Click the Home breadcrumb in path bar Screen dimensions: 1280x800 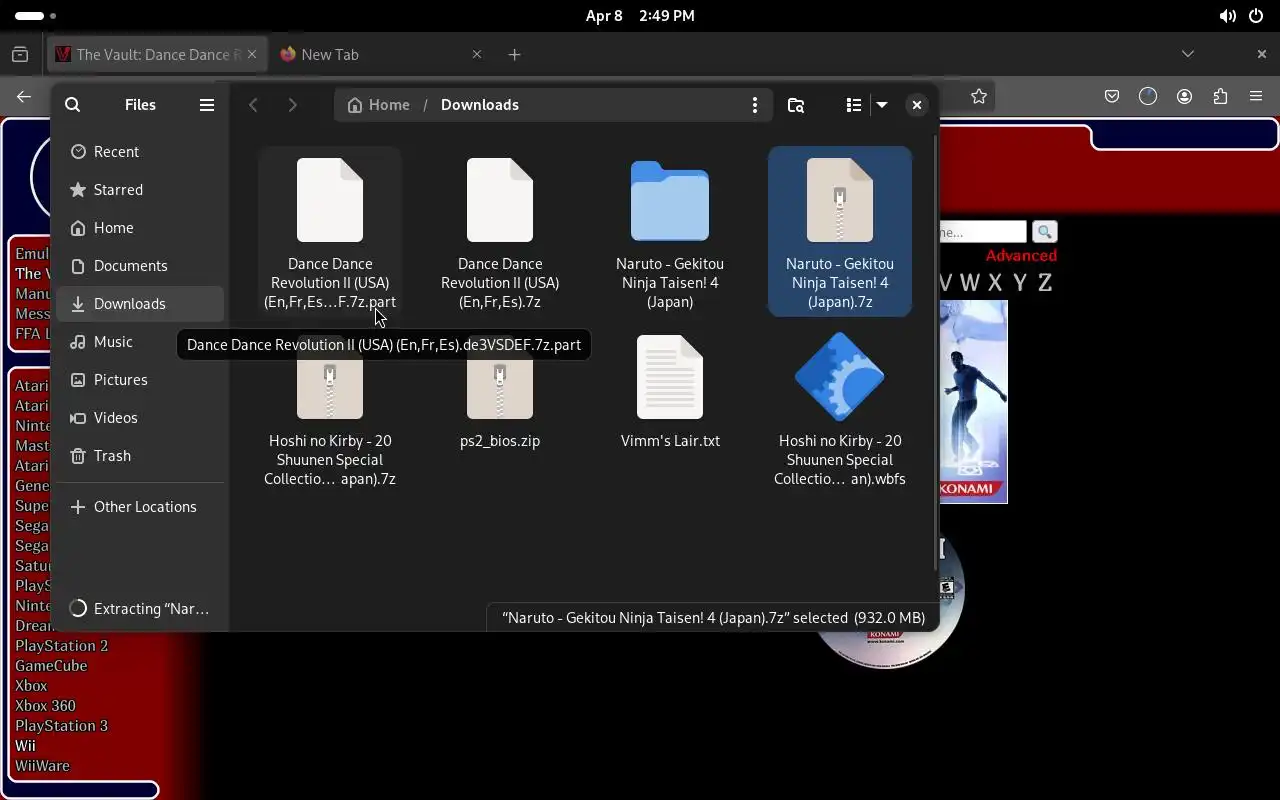point(379,105)
